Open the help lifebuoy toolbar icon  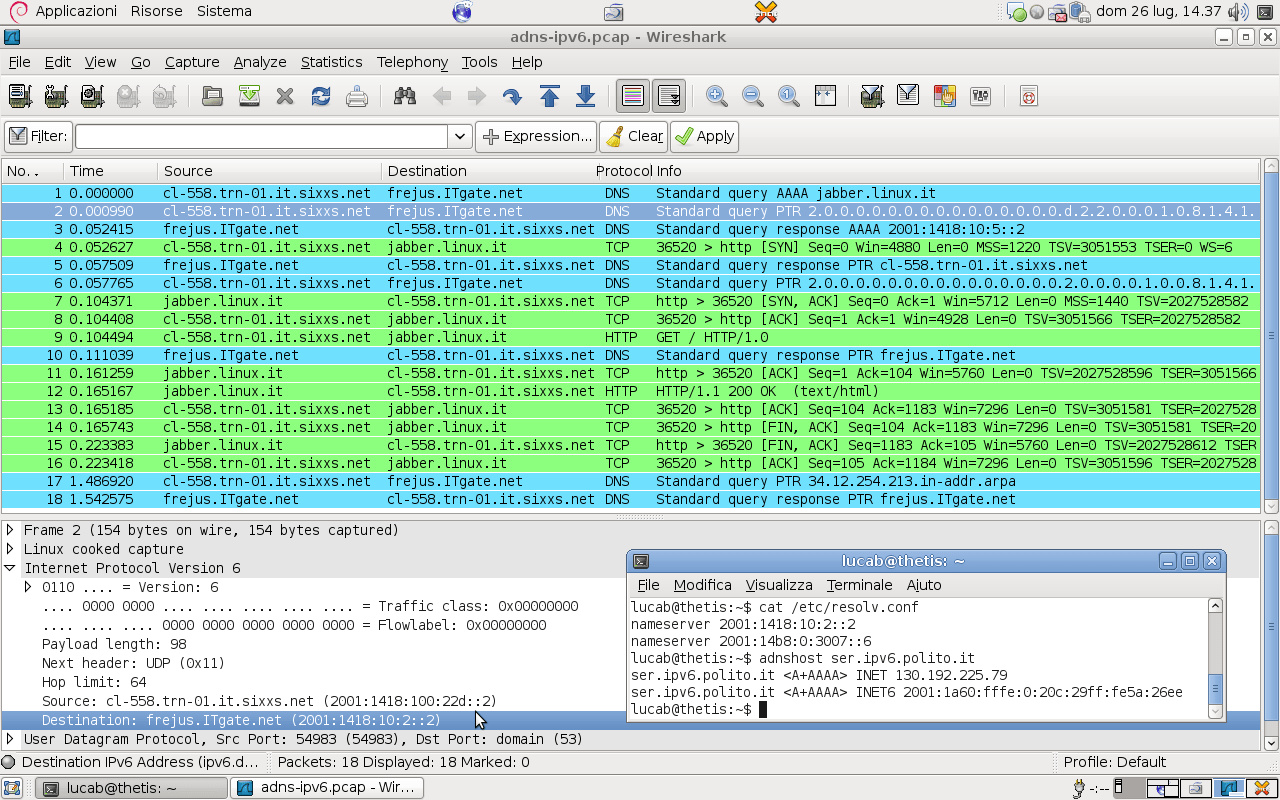1028,96
